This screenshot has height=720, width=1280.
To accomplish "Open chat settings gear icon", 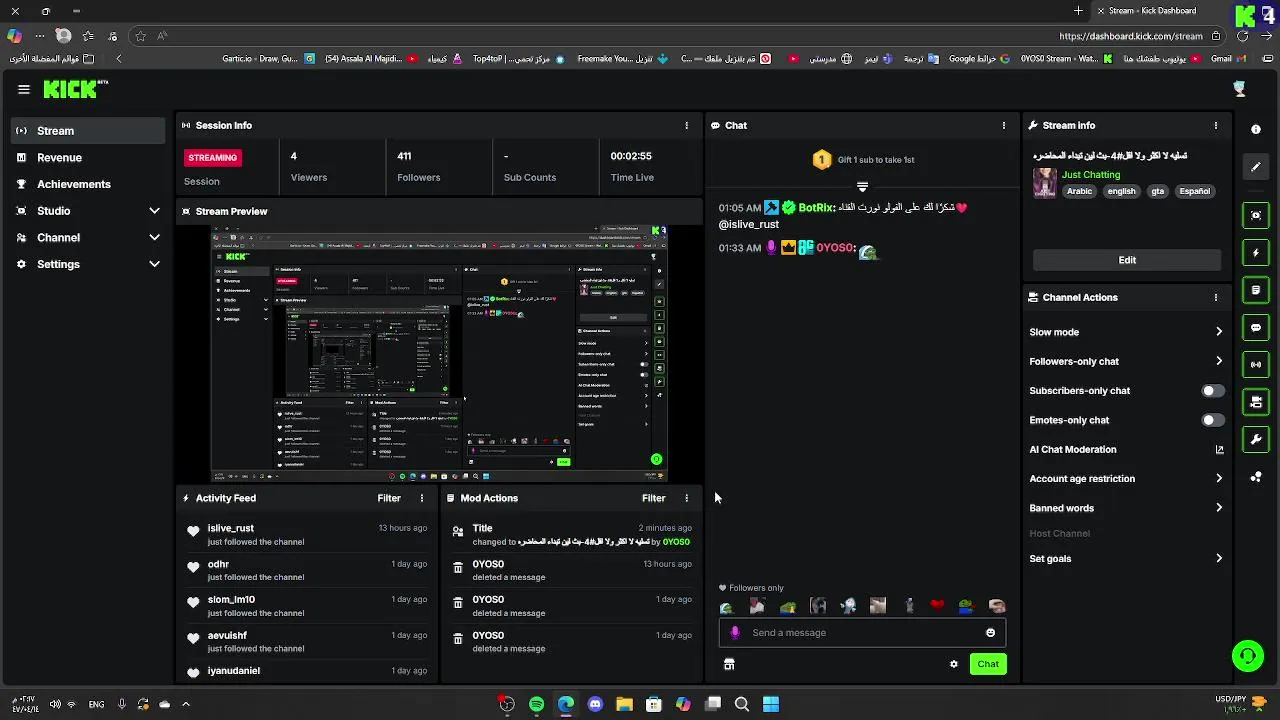I will [953, 664].
